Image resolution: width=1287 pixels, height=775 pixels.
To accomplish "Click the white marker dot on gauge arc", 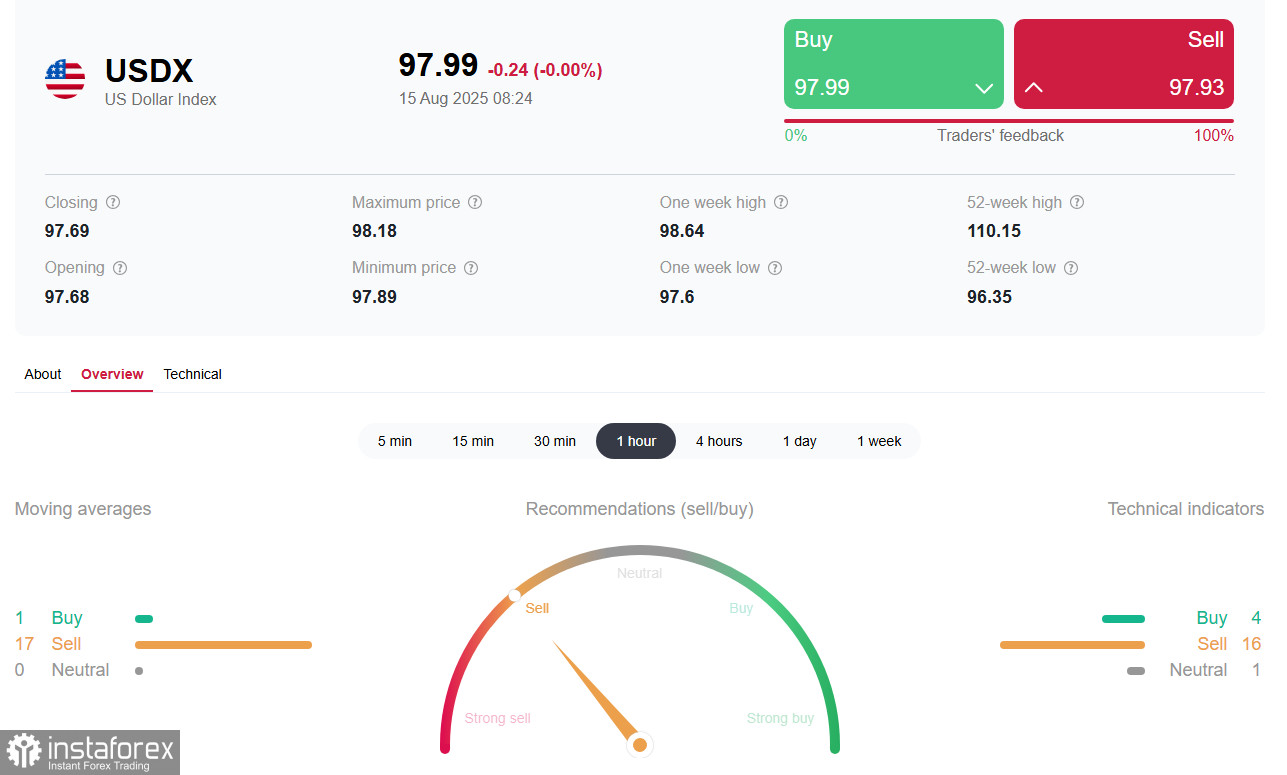I will point(514,596).
